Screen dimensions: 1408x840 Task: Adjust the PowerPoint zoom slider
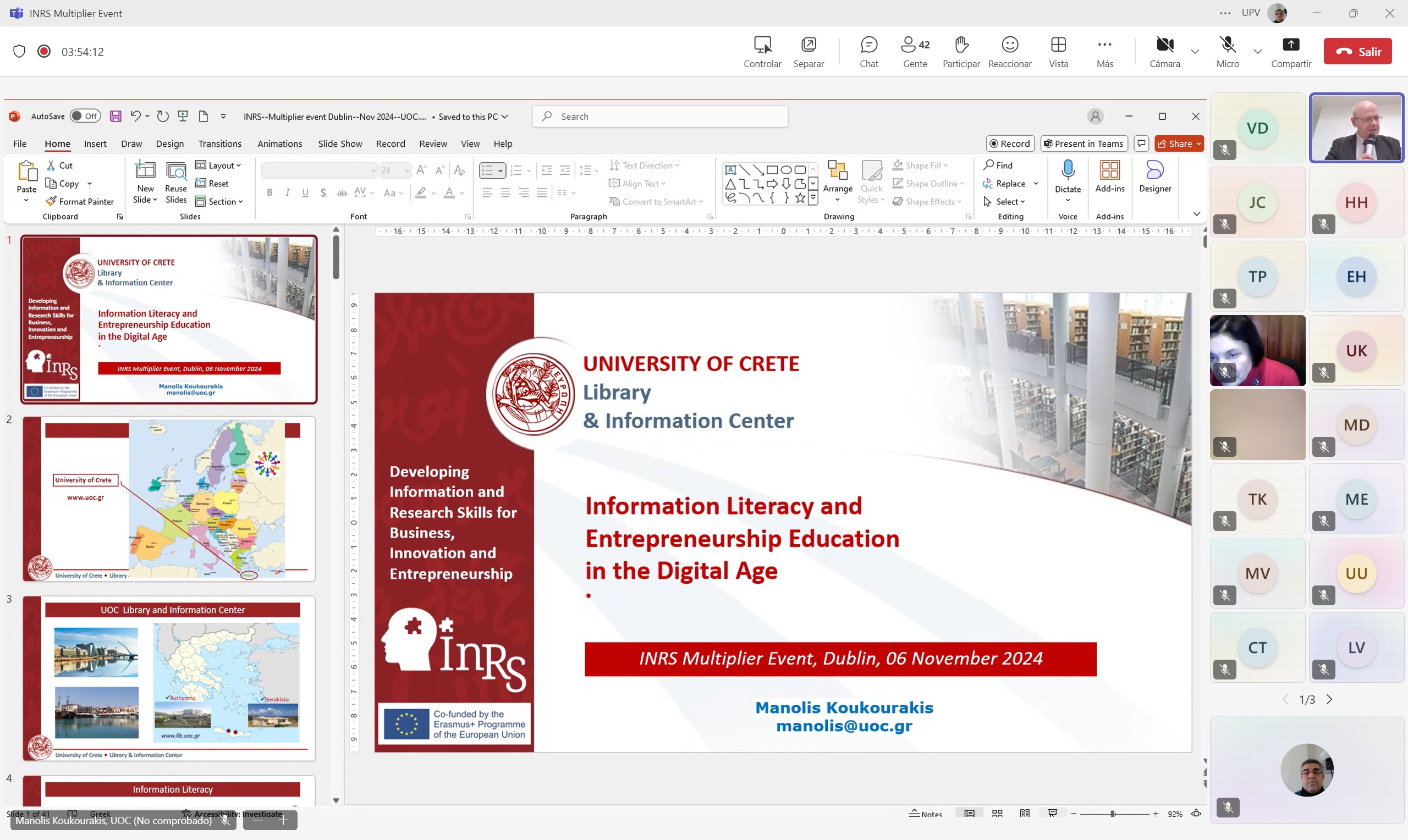(1113, 814)
